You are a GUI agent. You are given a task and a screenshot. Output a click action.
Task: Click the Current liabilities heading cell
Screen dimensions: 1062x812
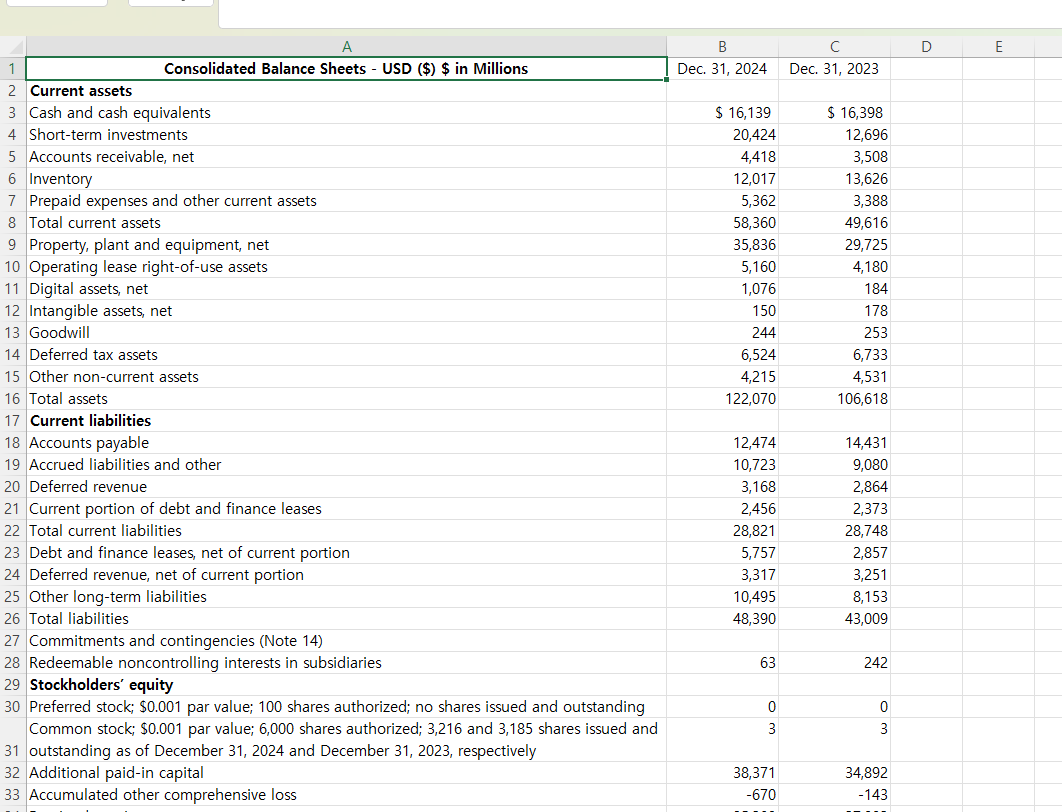[346, 421]
